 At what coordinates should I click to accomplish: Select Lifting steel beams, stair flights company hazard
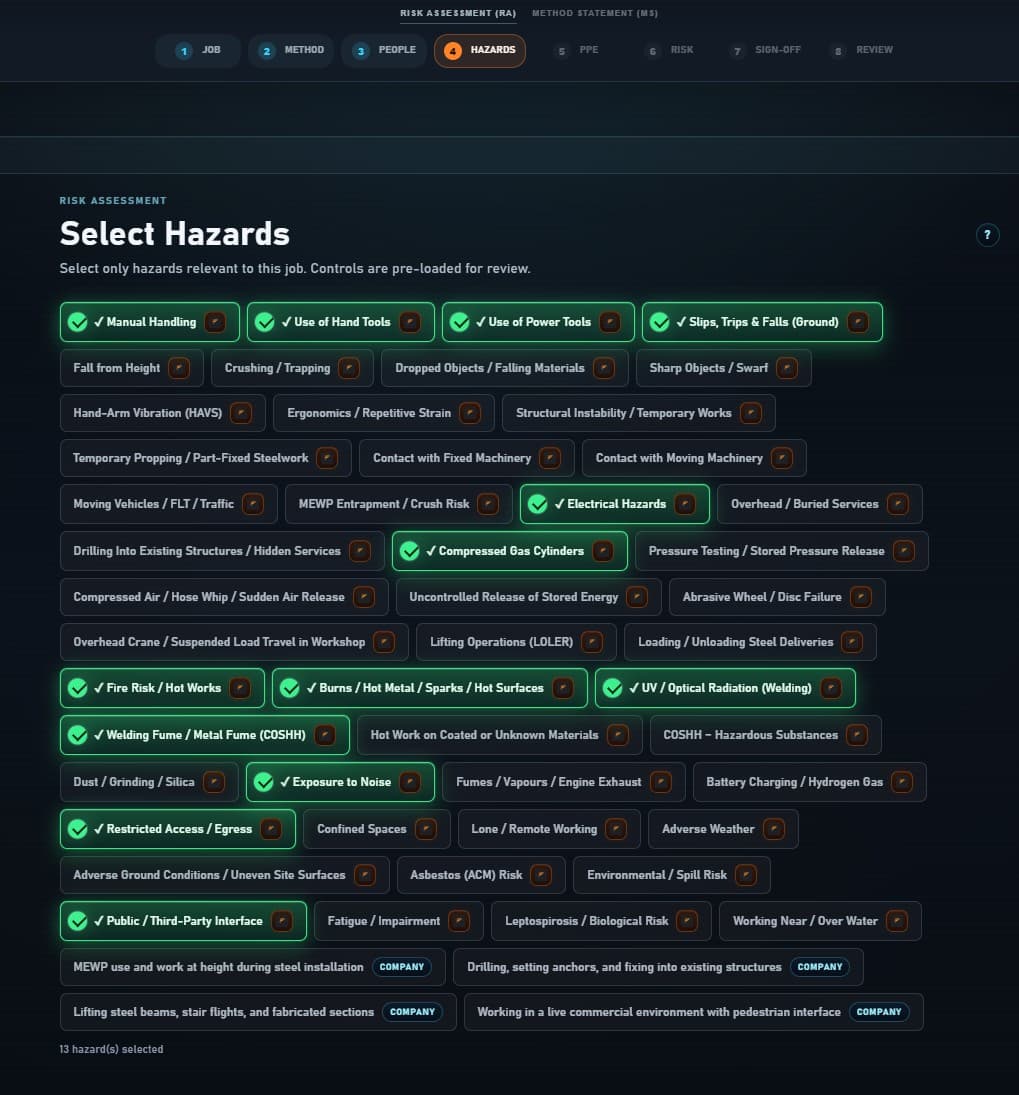click(258, 1012)
